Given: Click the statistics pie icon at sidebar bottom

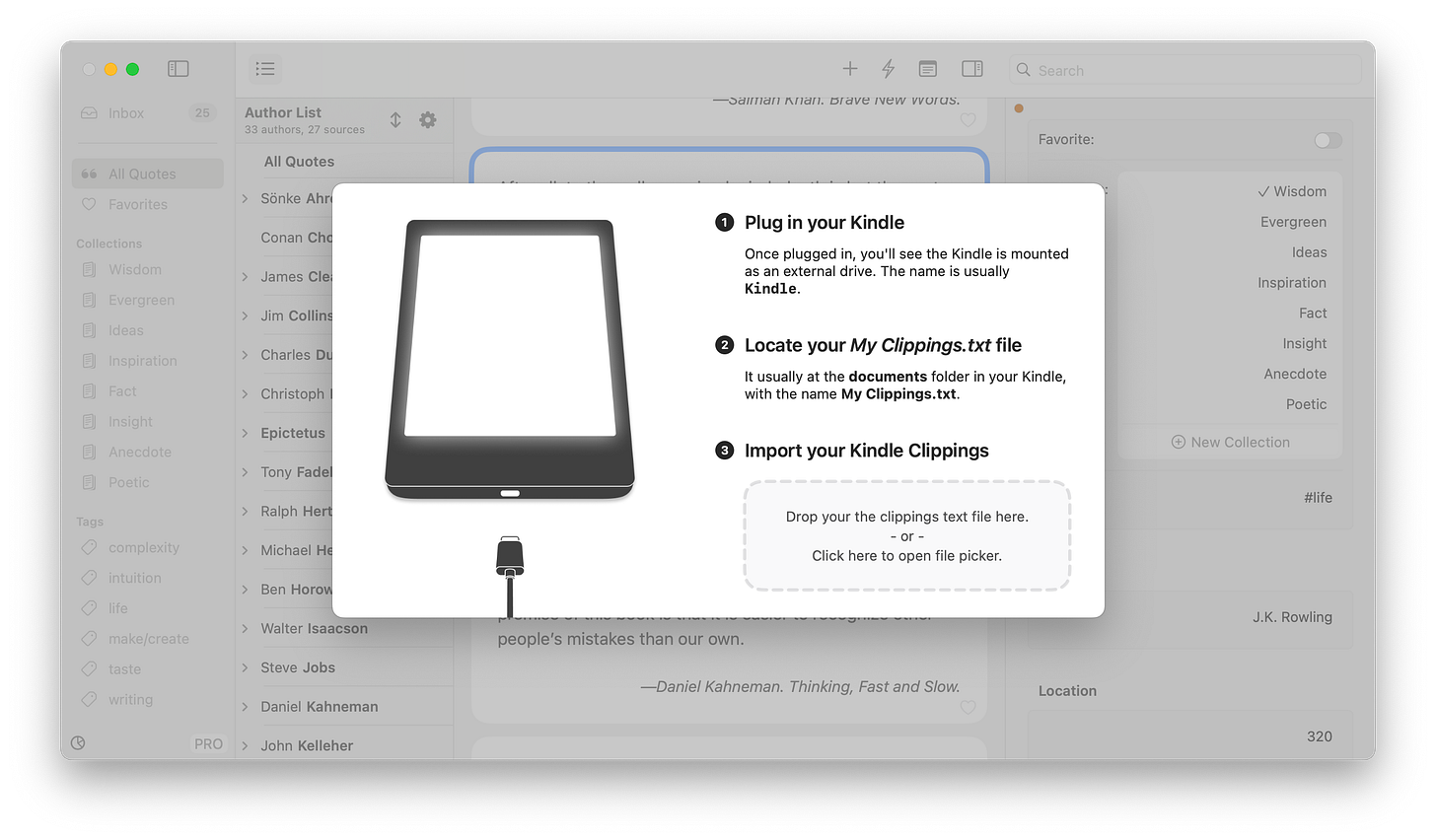Looking at the screenshot, I should (79, 743).
